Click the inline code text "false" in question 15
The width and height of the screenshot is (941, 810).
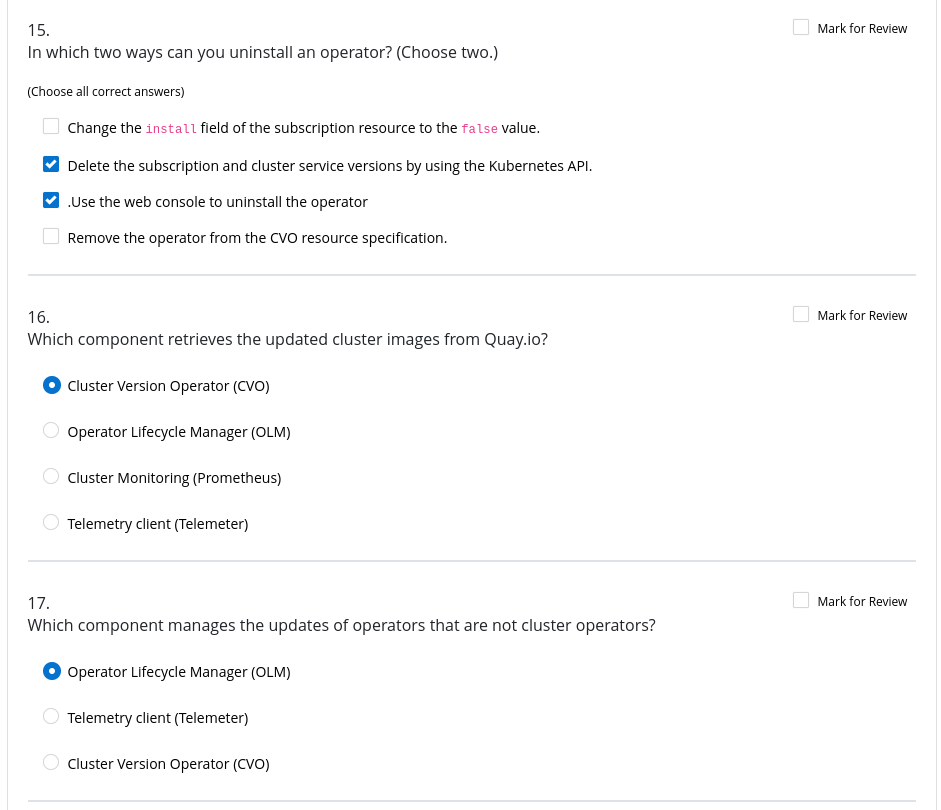(479, 128)
